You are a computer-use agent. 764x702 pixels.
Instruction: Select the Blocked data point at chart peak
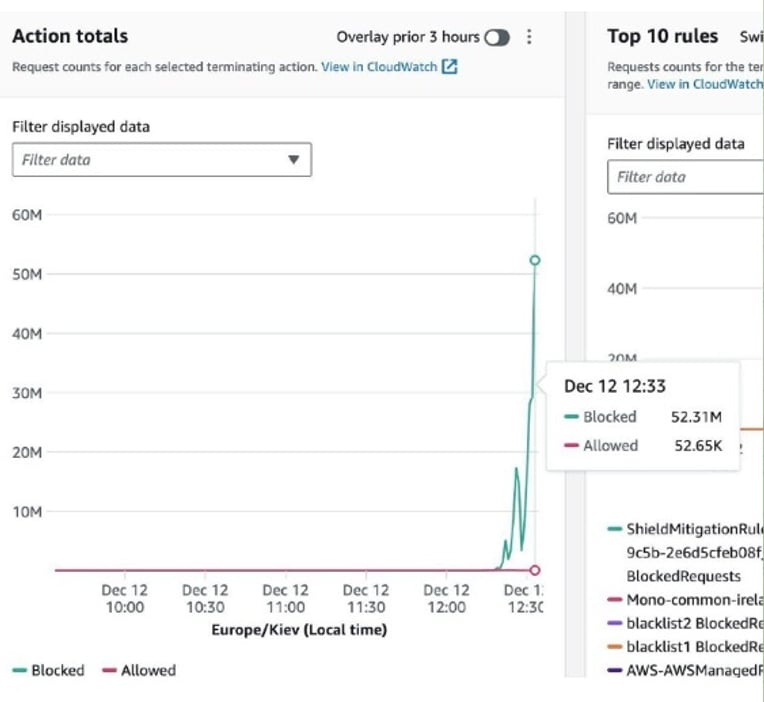pyautogui.click(x=535, y=260)
